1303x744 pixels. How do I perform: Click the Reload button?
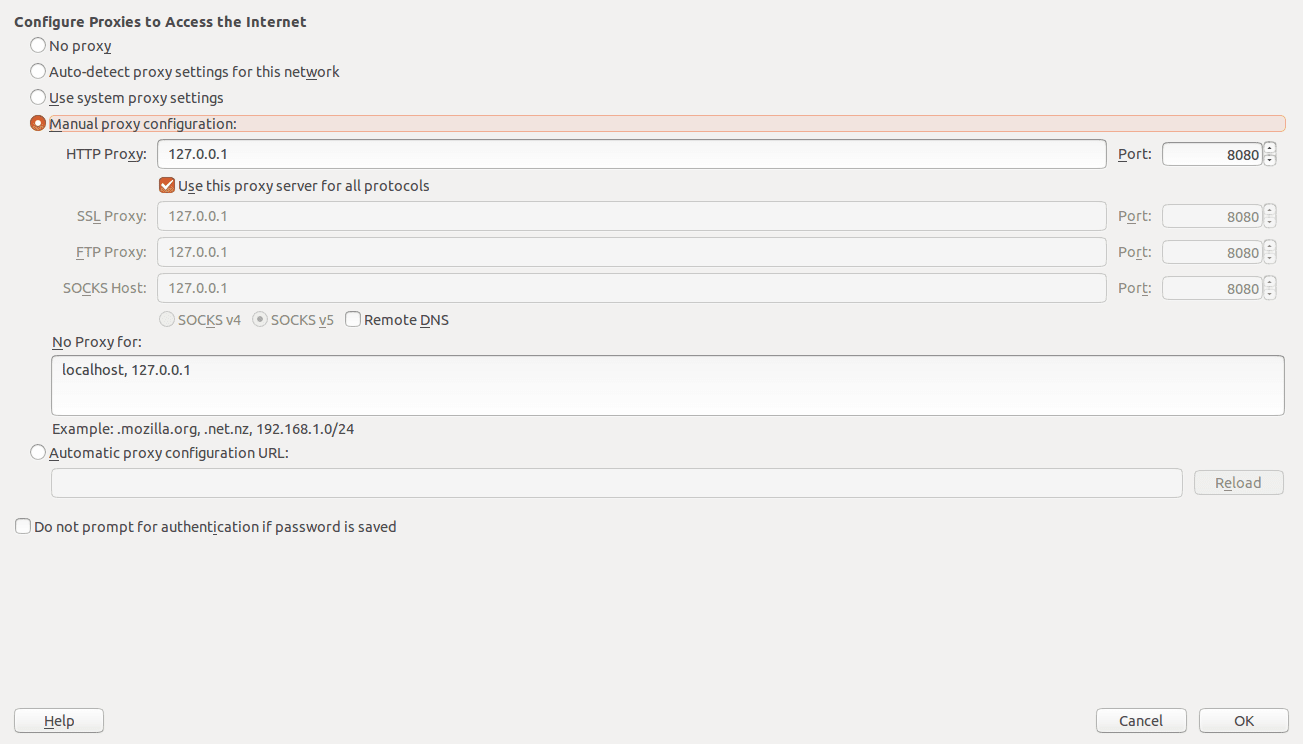1238,482
